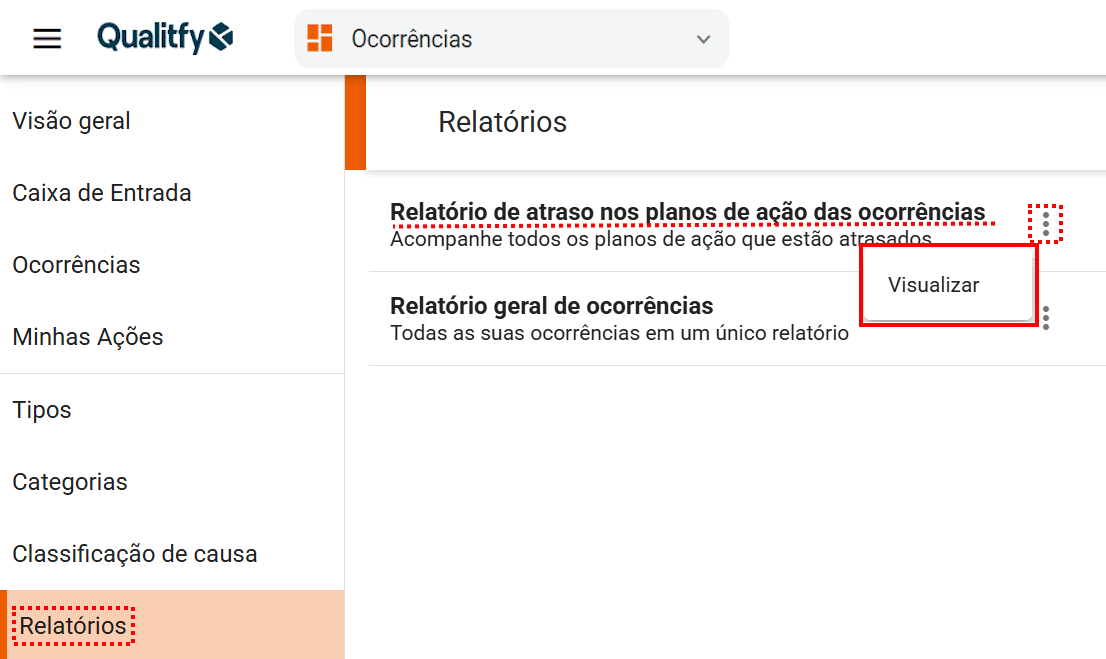Click the Relatório de atraso nos planos title
Image resolution: width=1106 pixels, height=659 pixels.
coord(687,212)
